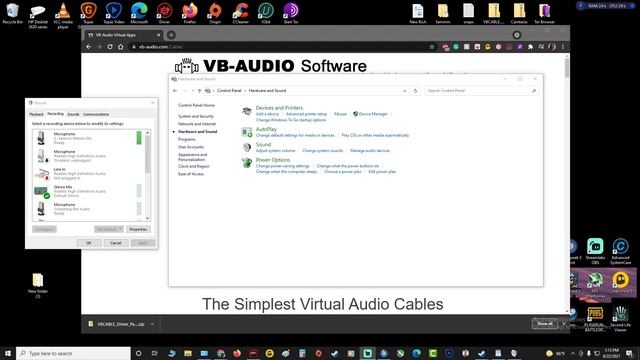The height and width of the screenshot is (360, 640).
Task: Open the Sounds tab in Sound dialog
Action: (73, 114)
